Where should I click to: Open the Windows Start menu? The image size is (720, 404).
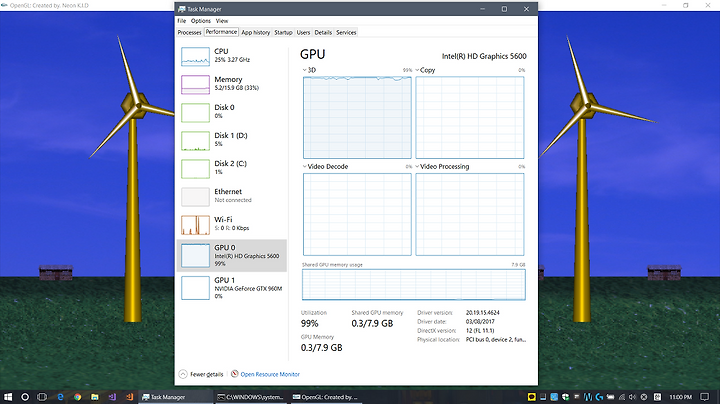[8, 397]
